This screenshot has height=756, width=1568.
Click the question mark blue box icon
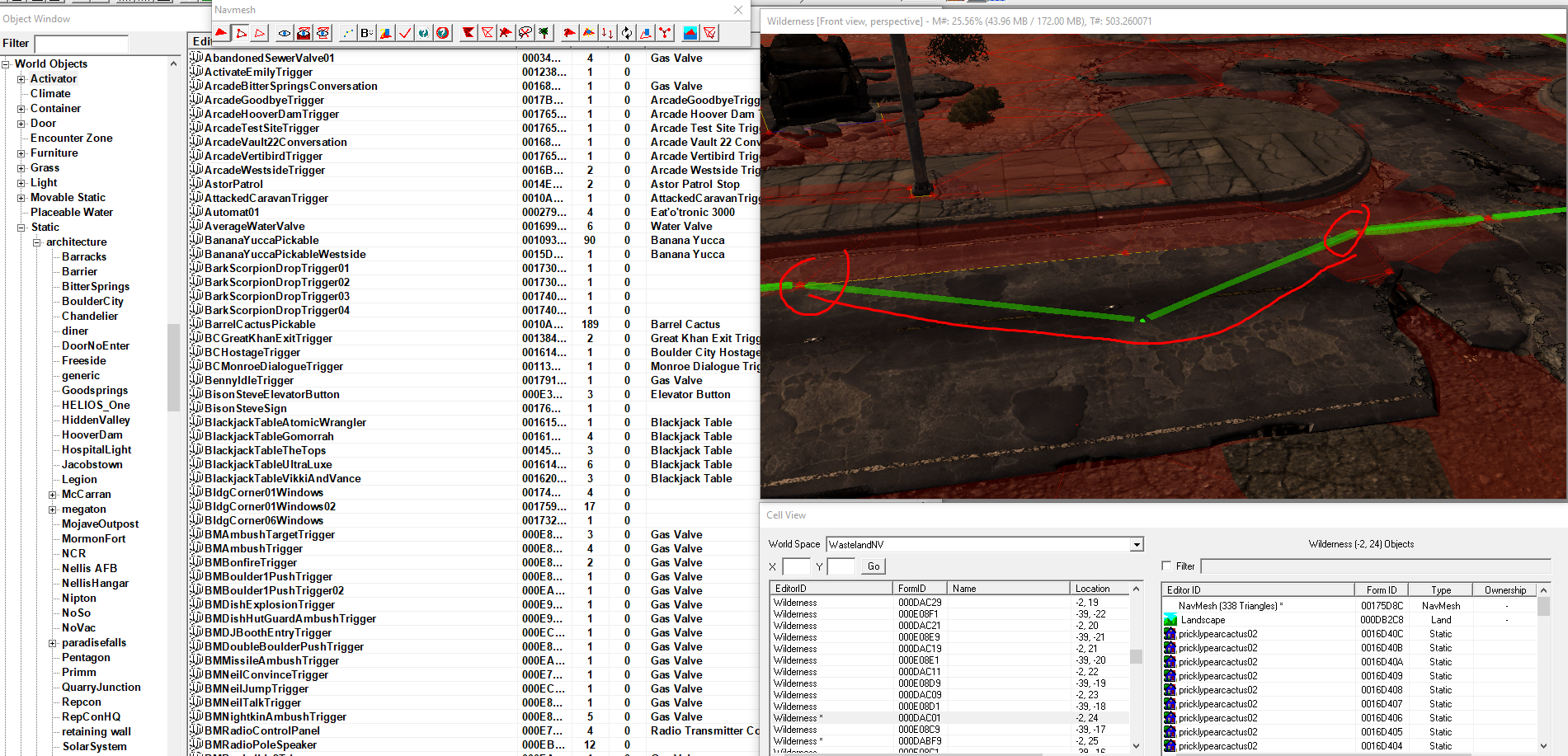coord(385,33)
